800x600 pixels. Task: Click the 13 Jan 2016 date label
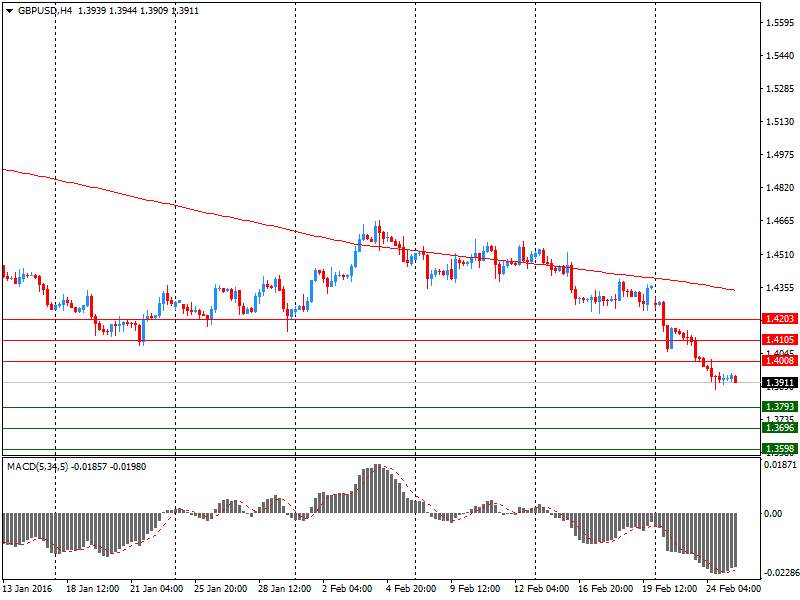(28, 589)
